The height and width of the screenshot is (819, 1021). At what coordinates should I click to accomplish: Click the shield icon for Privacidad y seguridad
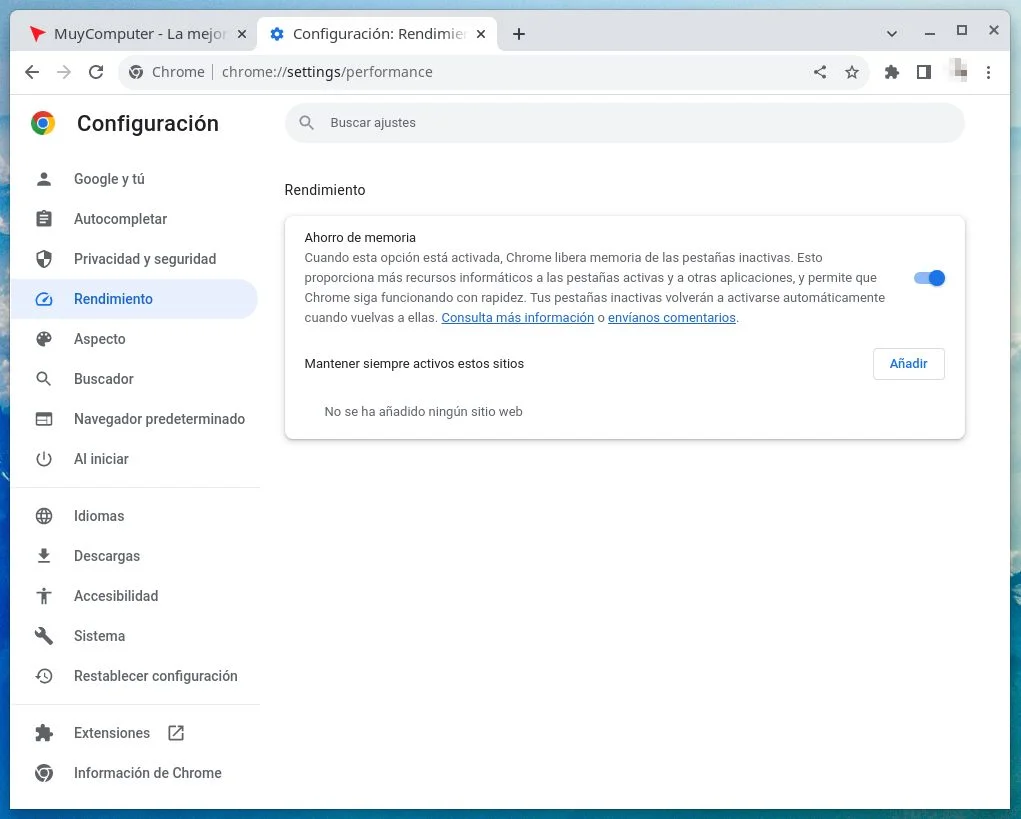[44, 259]
